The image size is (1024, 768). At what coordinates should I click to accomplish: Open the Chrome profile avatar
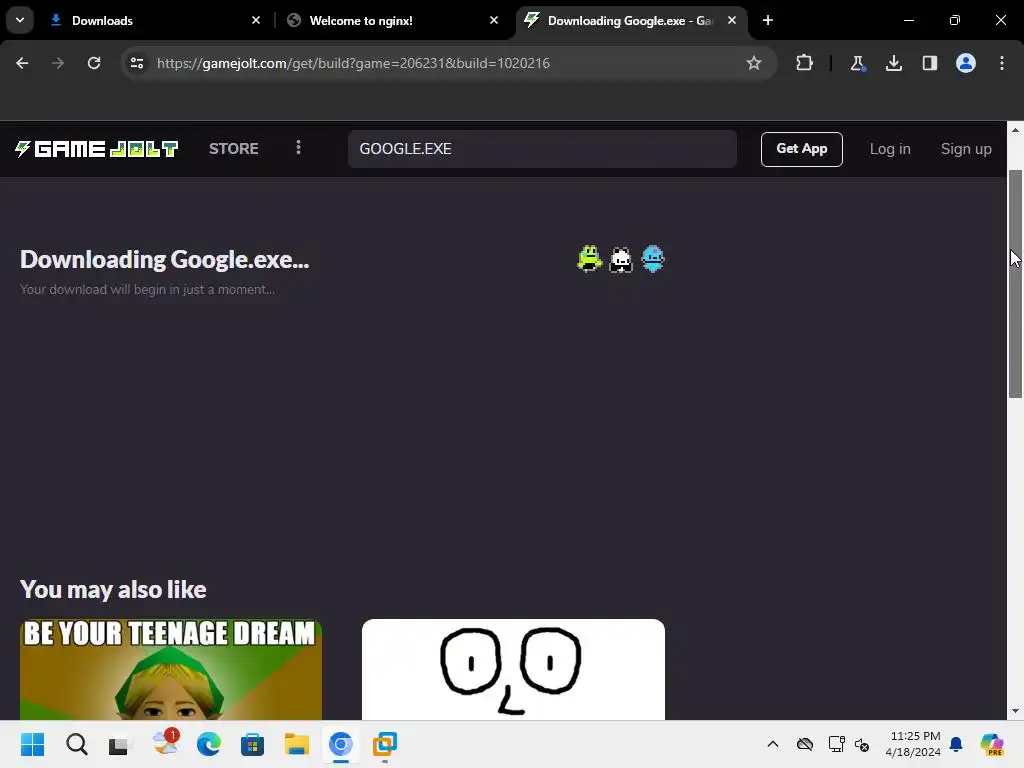966,63
